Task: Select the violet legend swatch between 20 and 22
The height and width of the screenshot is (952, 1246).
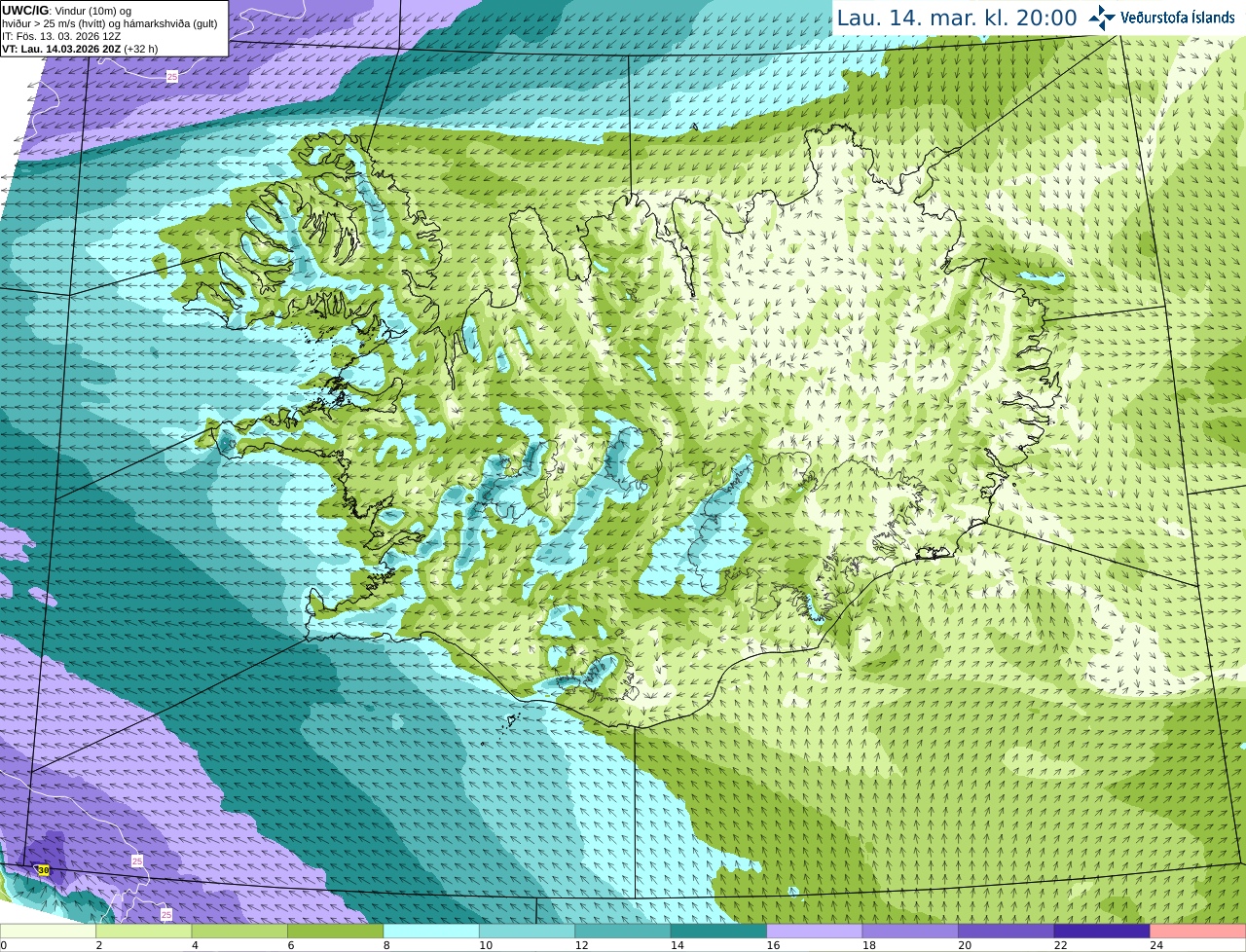Action: (x=1007, y=932)
